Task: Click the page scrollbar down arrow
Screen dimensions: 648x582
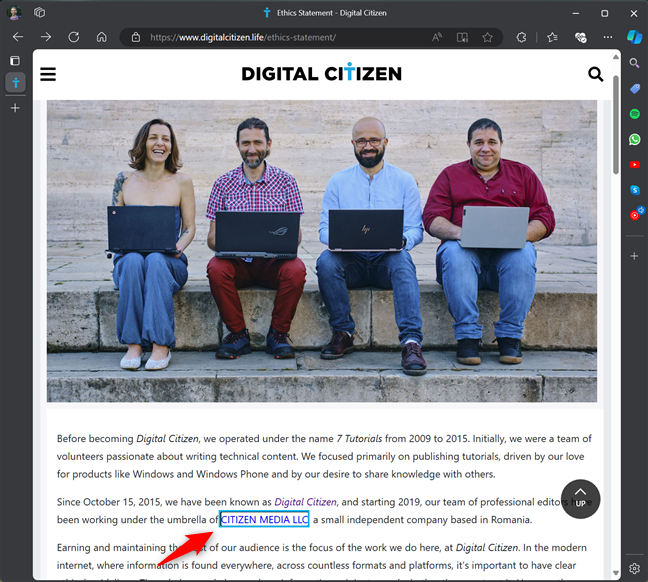Action: [x=616, y=573]
